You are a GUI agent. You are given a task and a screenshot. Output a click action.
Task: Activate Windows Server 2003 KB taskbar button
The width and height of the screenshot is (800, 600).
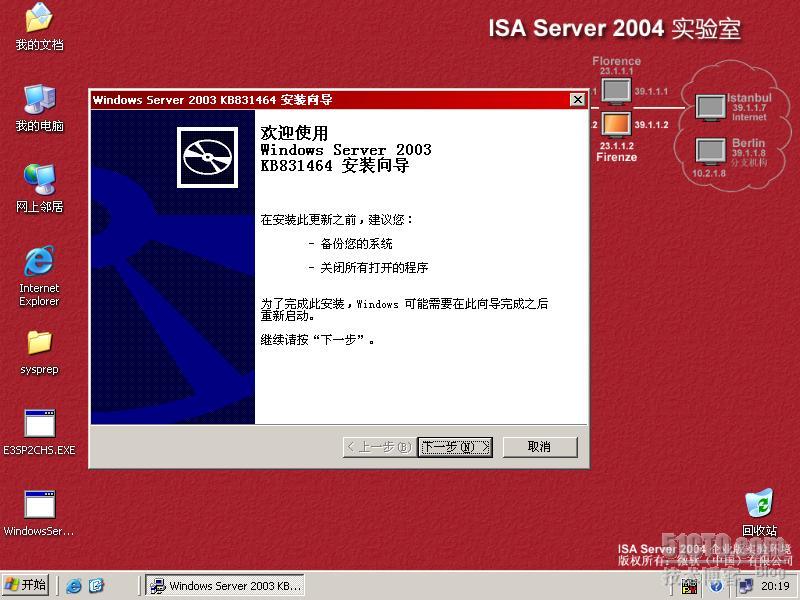tap(225, 586)
